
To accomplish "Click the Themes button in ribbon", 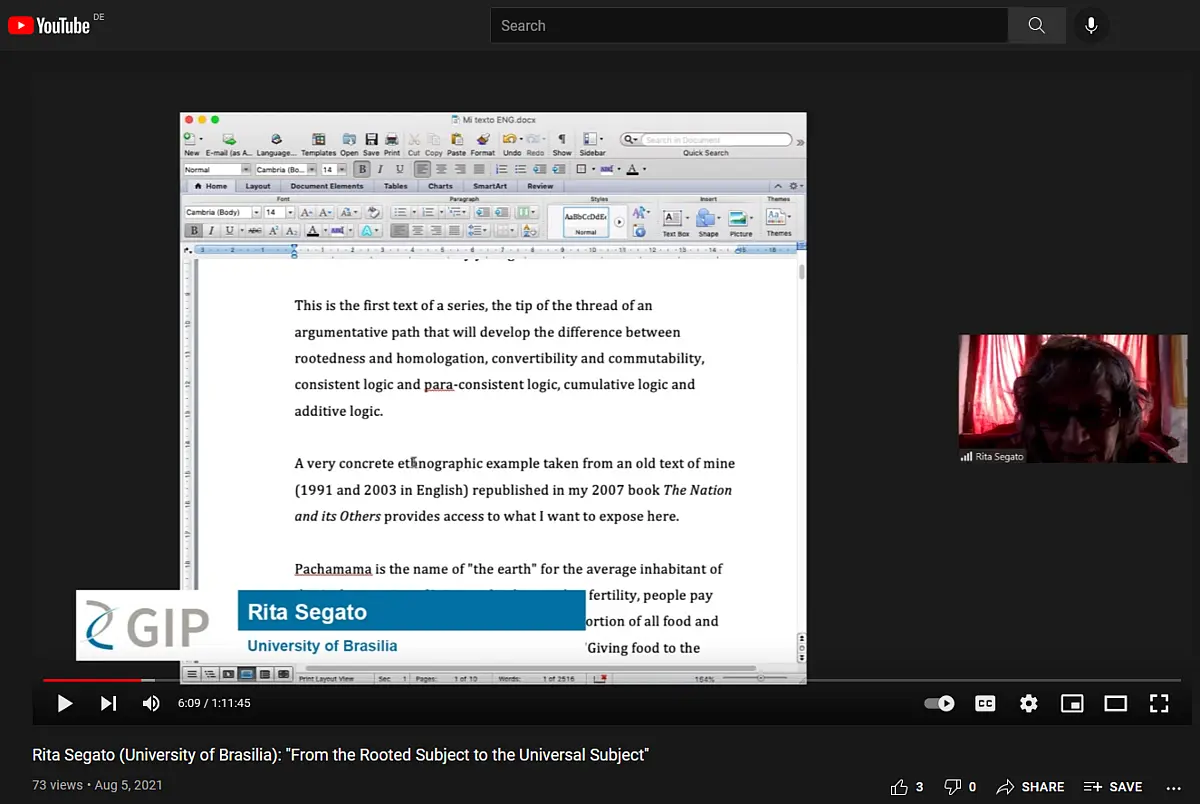I will point(778,222).
